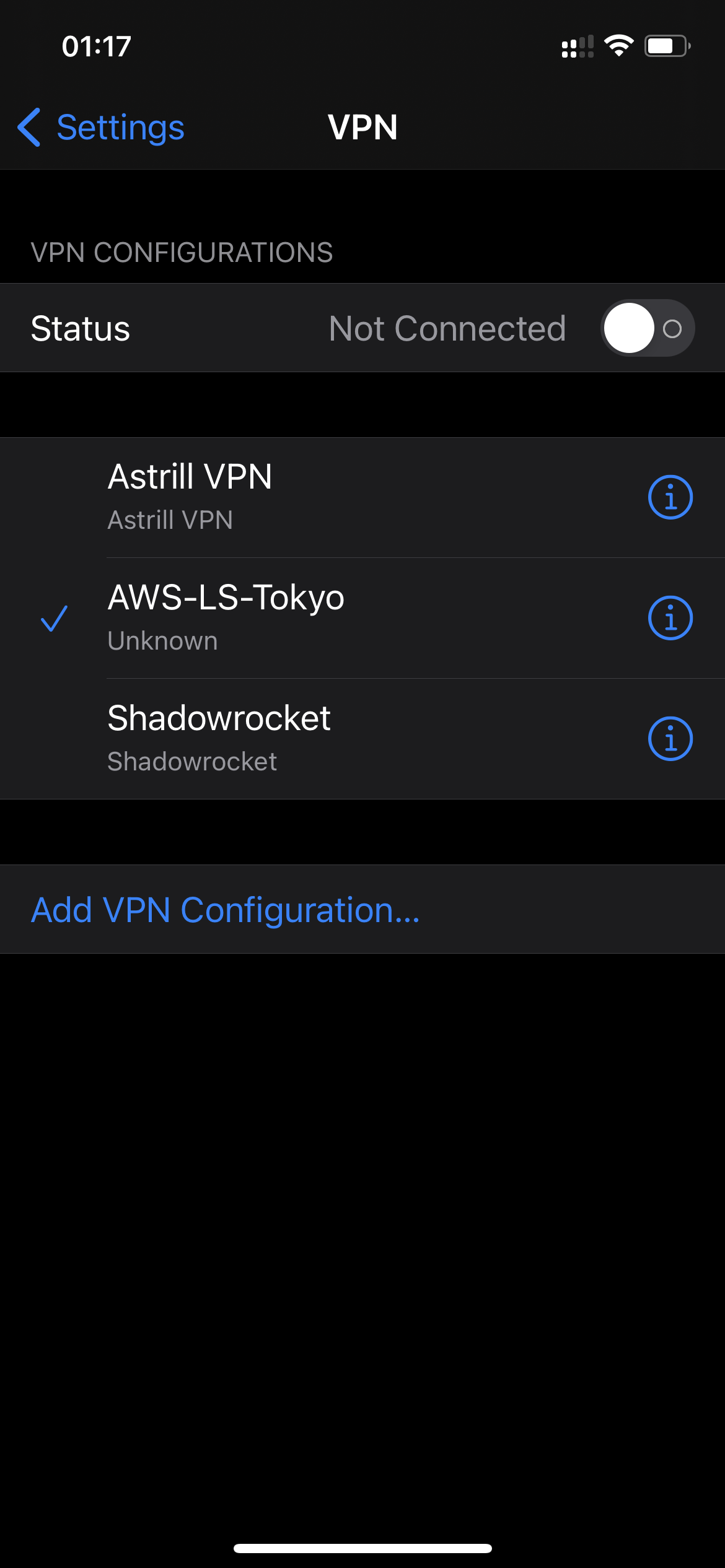Select Shadowrocket as active configuration
725x1568 pixels.
click(x=362, y=739)
